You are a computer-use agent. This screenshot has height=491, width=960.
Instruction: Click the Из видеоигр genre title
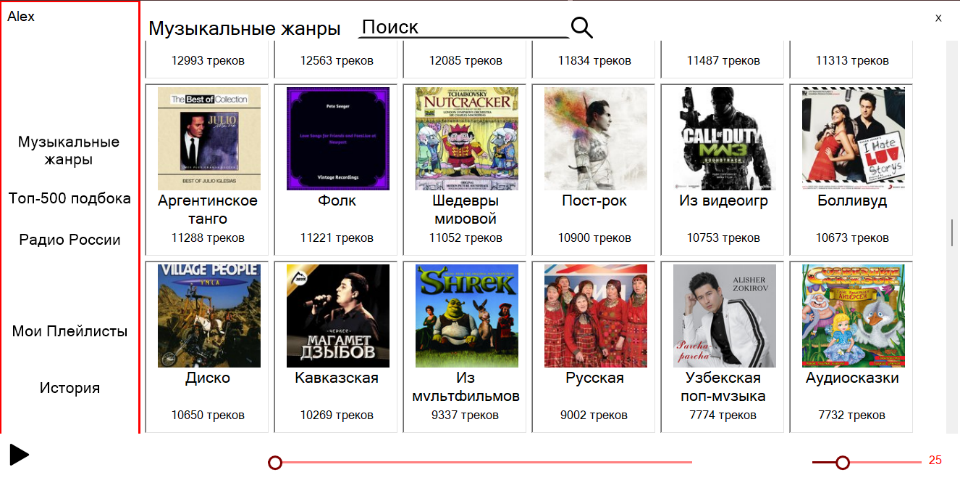tap(724, 201)
